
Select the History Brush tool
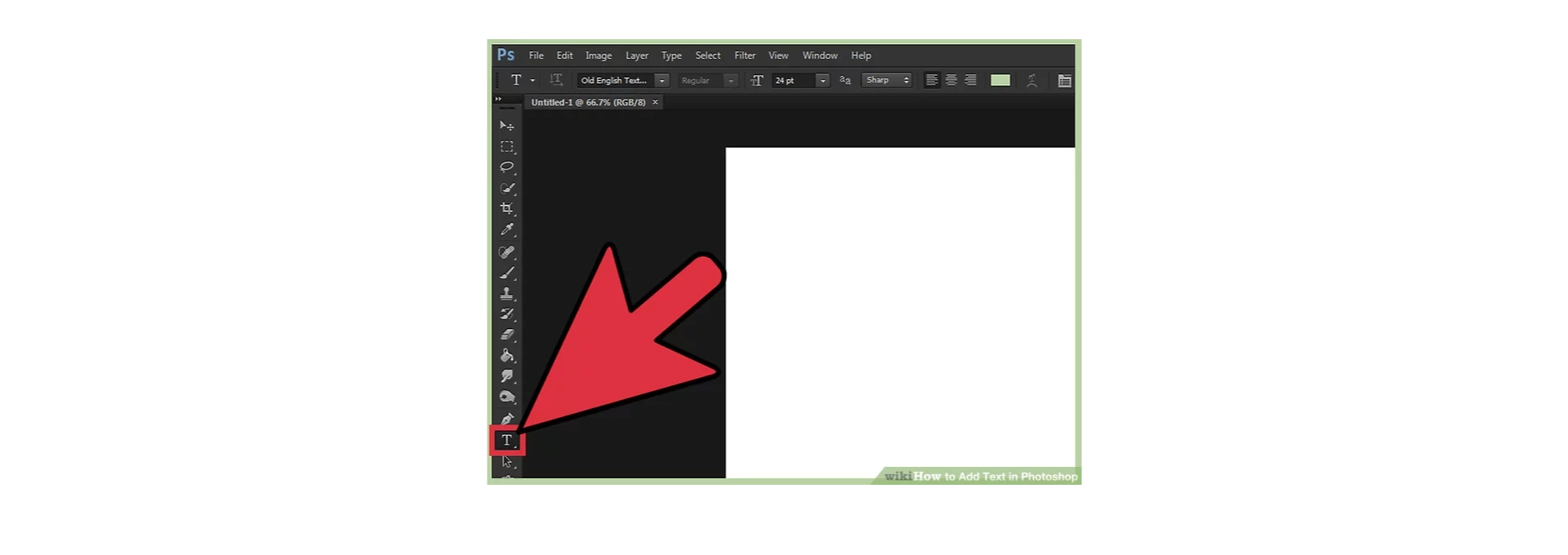coord(507,313)
